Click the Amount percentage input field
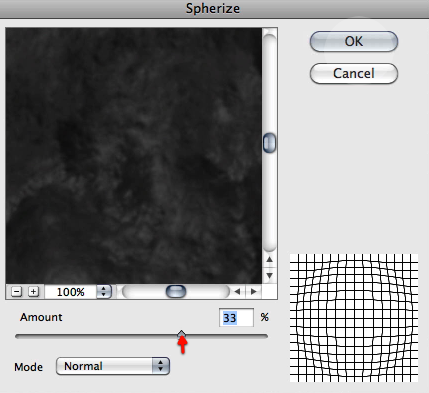The width and height of the screenshot is (429, 393). point(236,318)
